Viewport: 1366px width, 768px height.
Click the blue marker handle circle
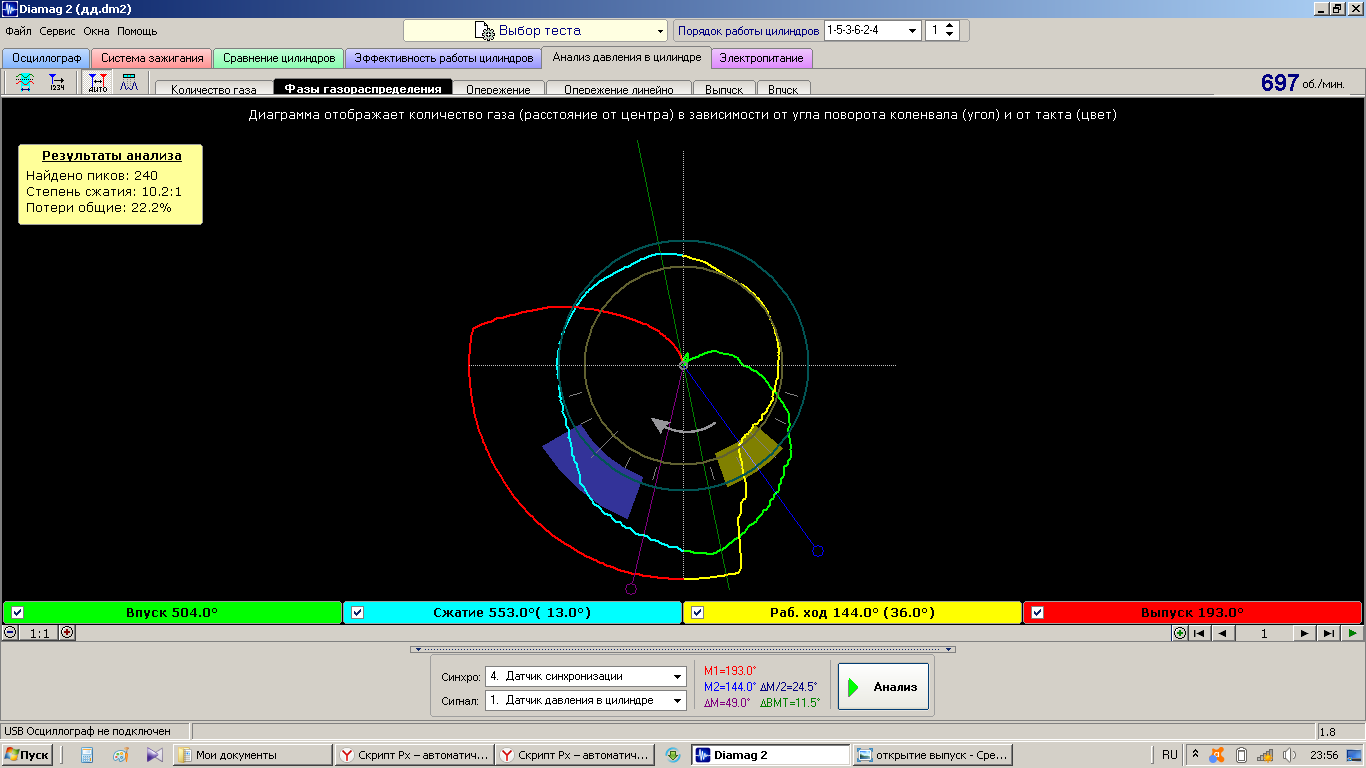[x=818, y=551]
